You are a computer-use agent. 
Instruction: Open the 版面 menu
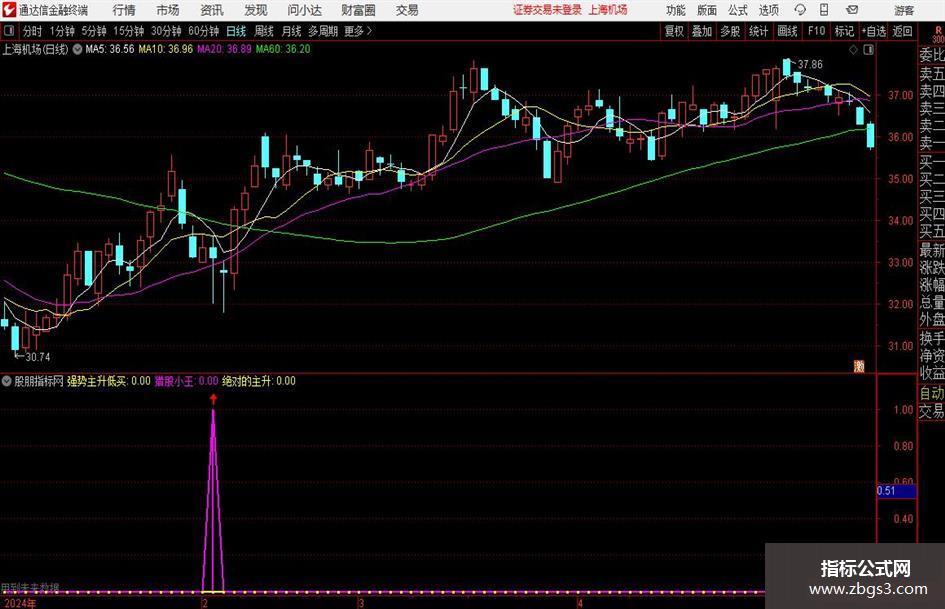706,10
